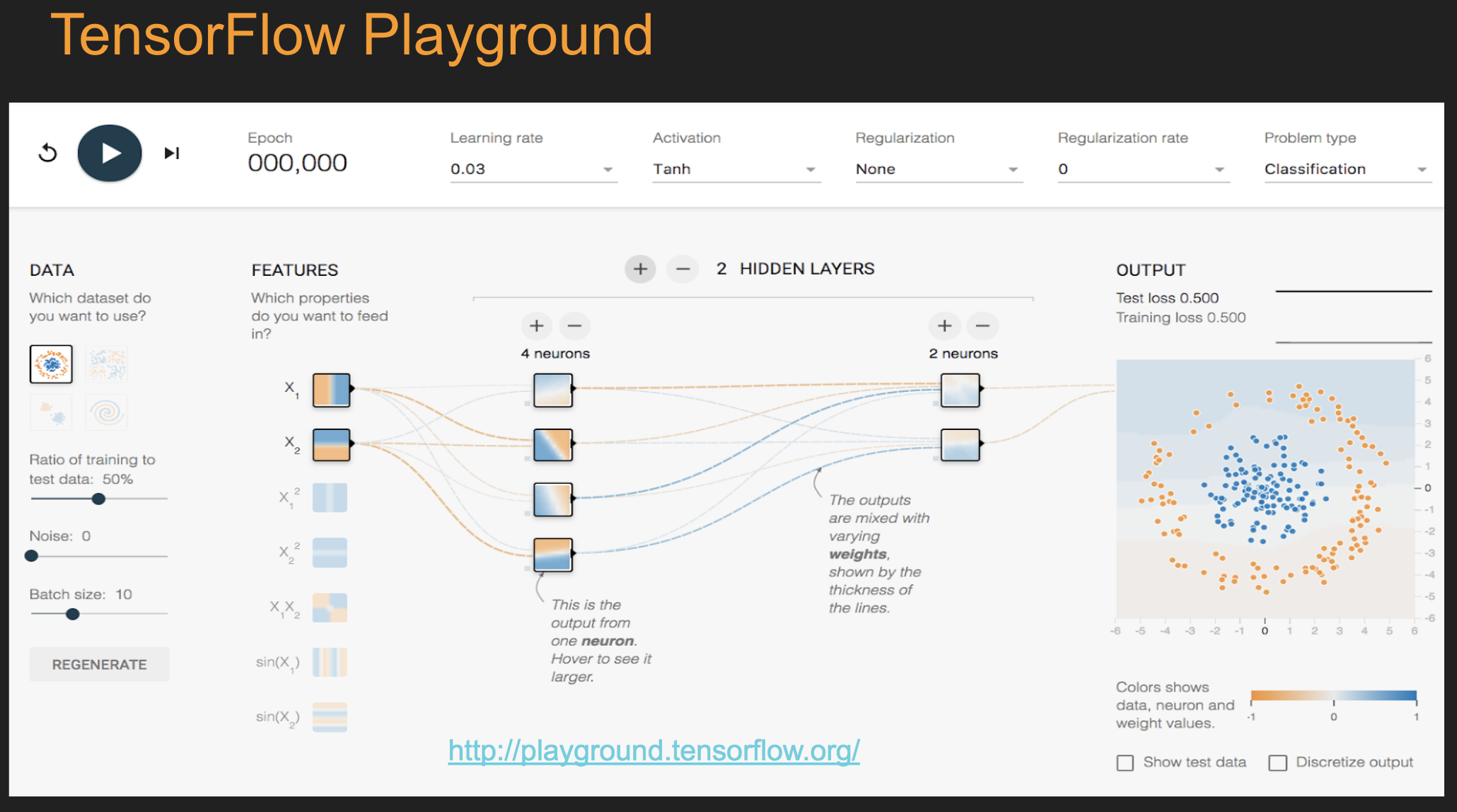Click the first neuron in first hidden layer
The height and width of the screenshot is (812, 1457).
coord(552,390)
